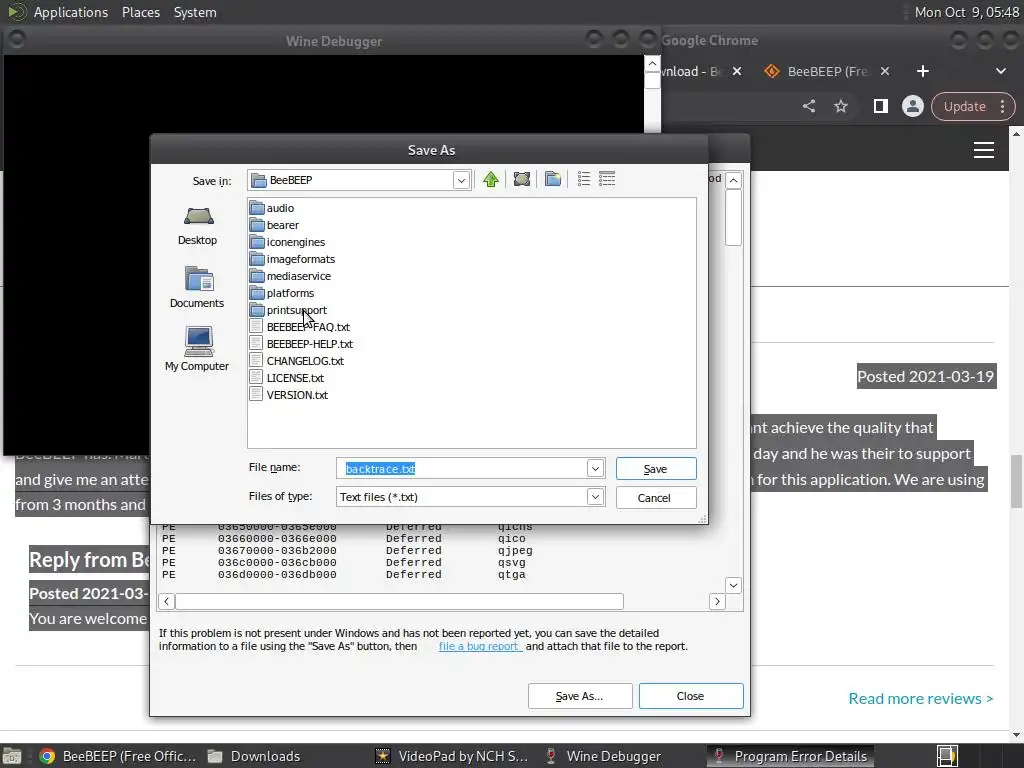Expand the File name dropdown arrow
The height and width of the screenshot is (768, 1024).
point(595,468)
